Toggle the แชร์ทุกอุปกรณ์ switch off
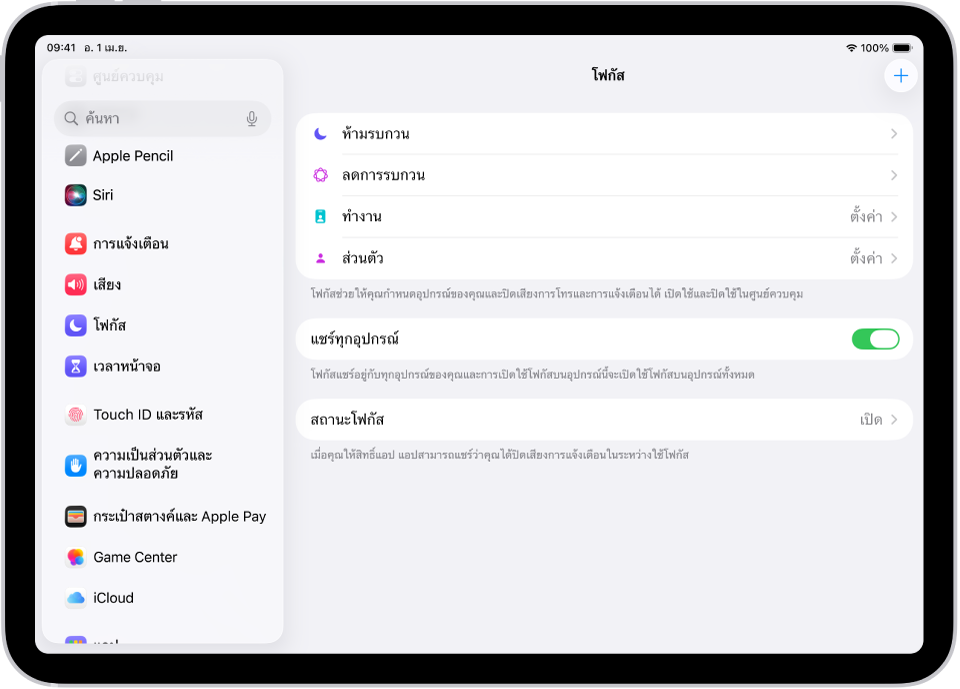960x689 pixels. click(875, 339)
